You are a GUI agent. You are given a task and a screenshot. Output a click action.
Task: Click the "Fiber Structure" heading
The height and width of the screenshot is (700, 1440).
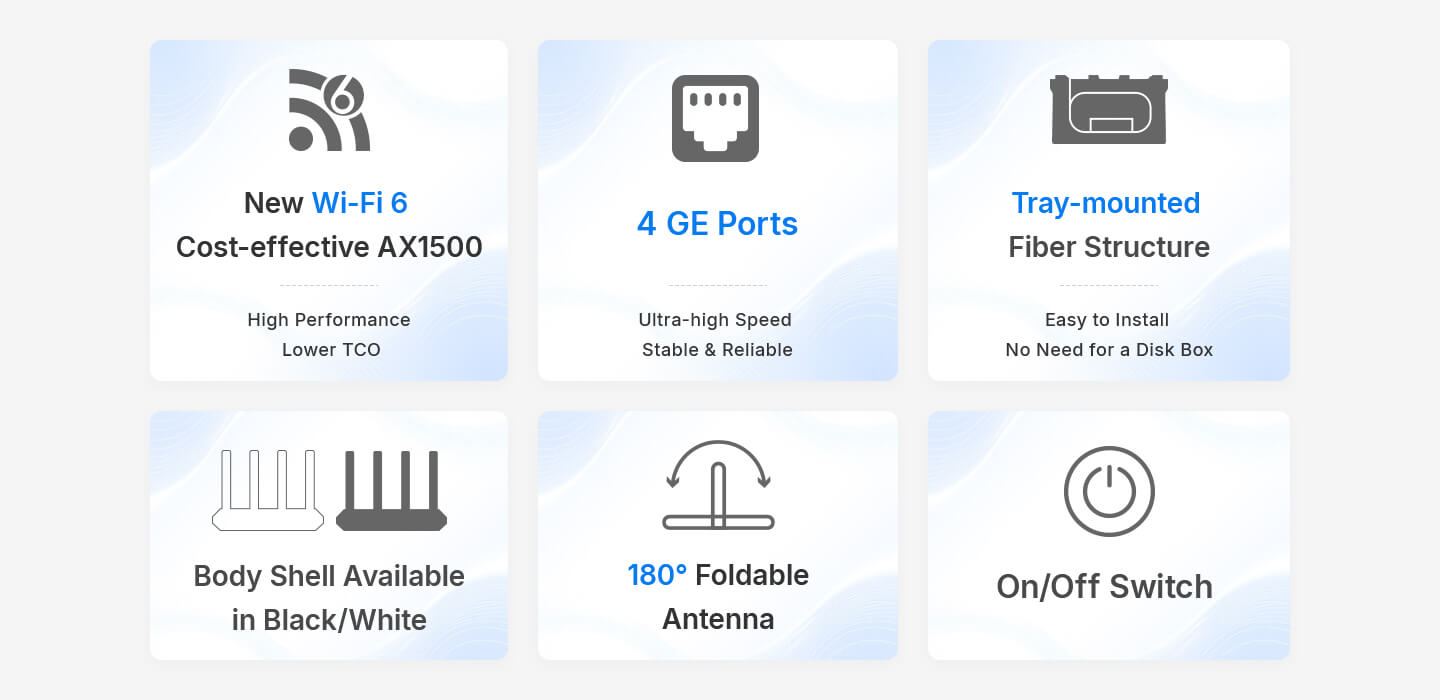point(1108,247)
